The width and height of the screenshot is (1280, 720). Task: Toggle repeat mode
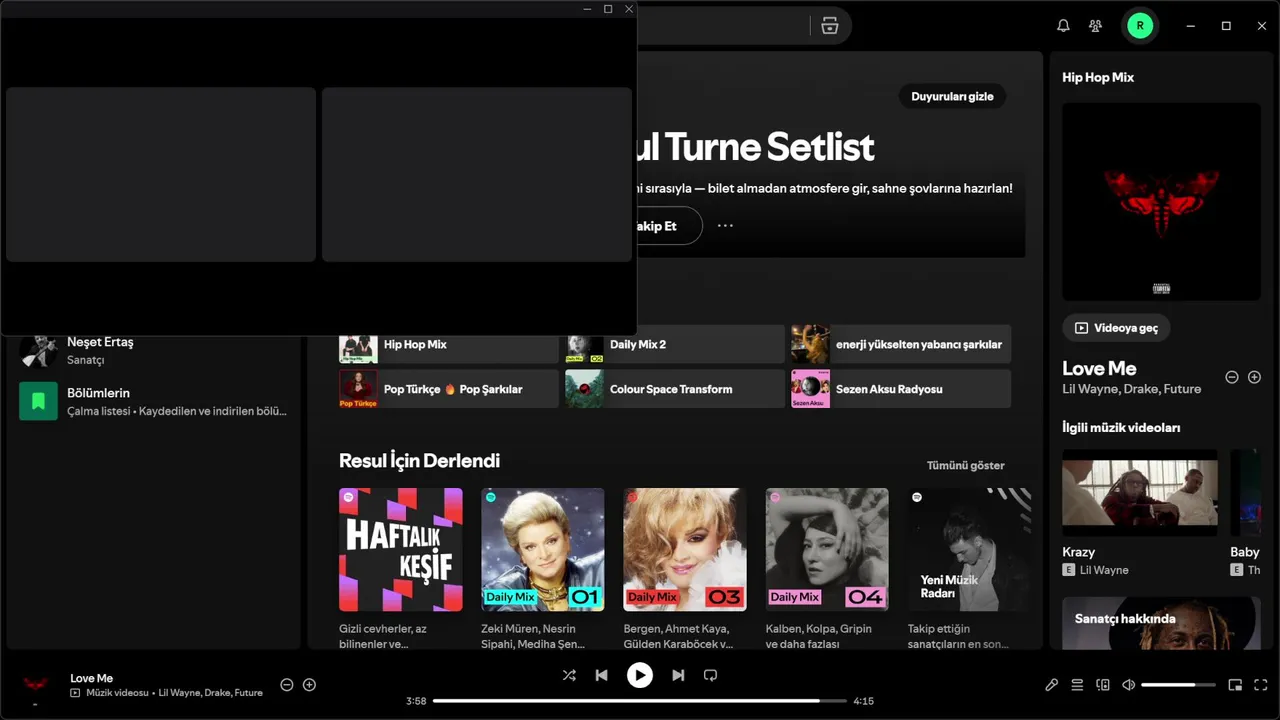(710, 676)
